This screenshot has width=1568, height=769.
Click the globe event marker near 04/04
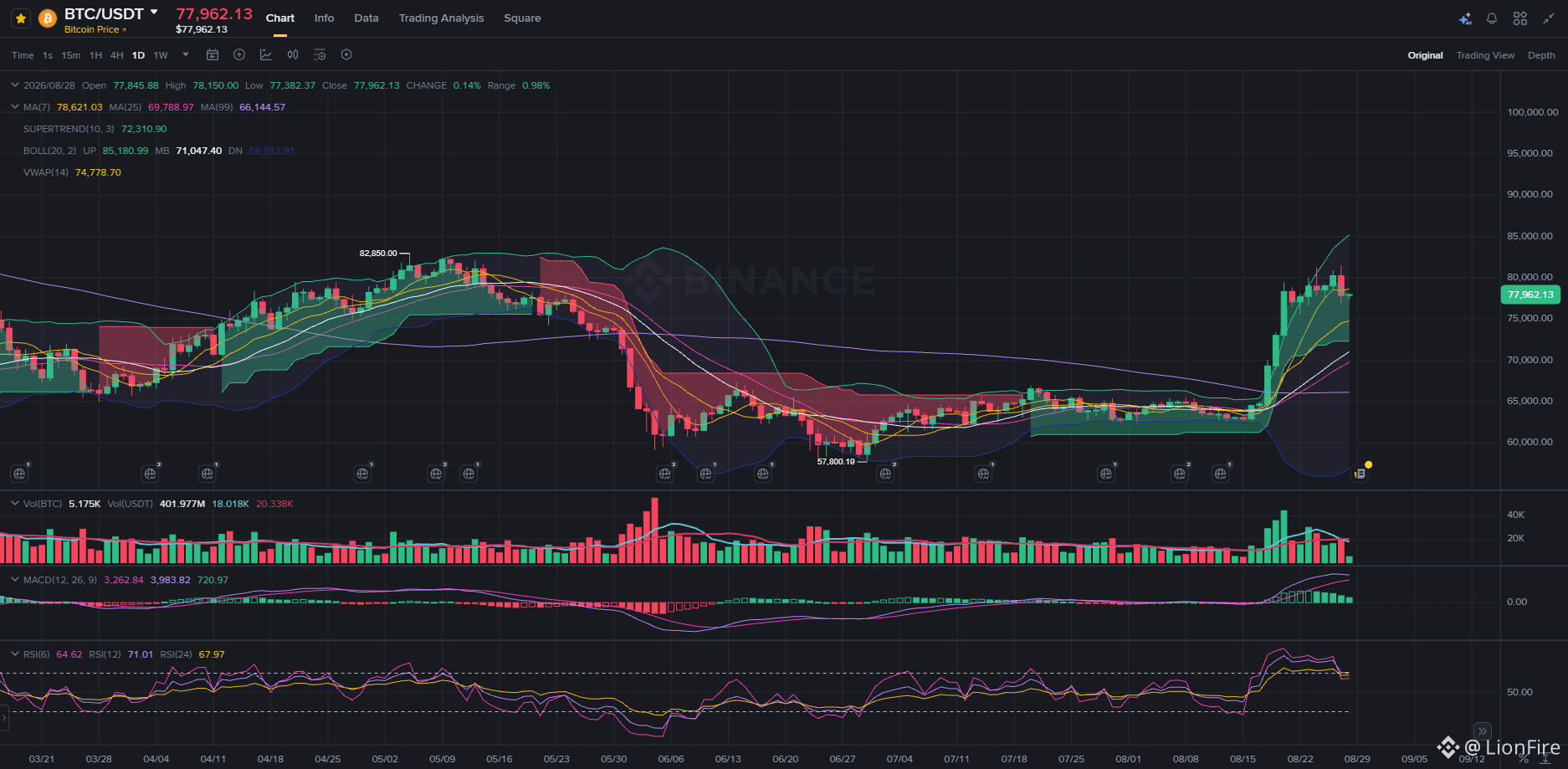point(150,474)
